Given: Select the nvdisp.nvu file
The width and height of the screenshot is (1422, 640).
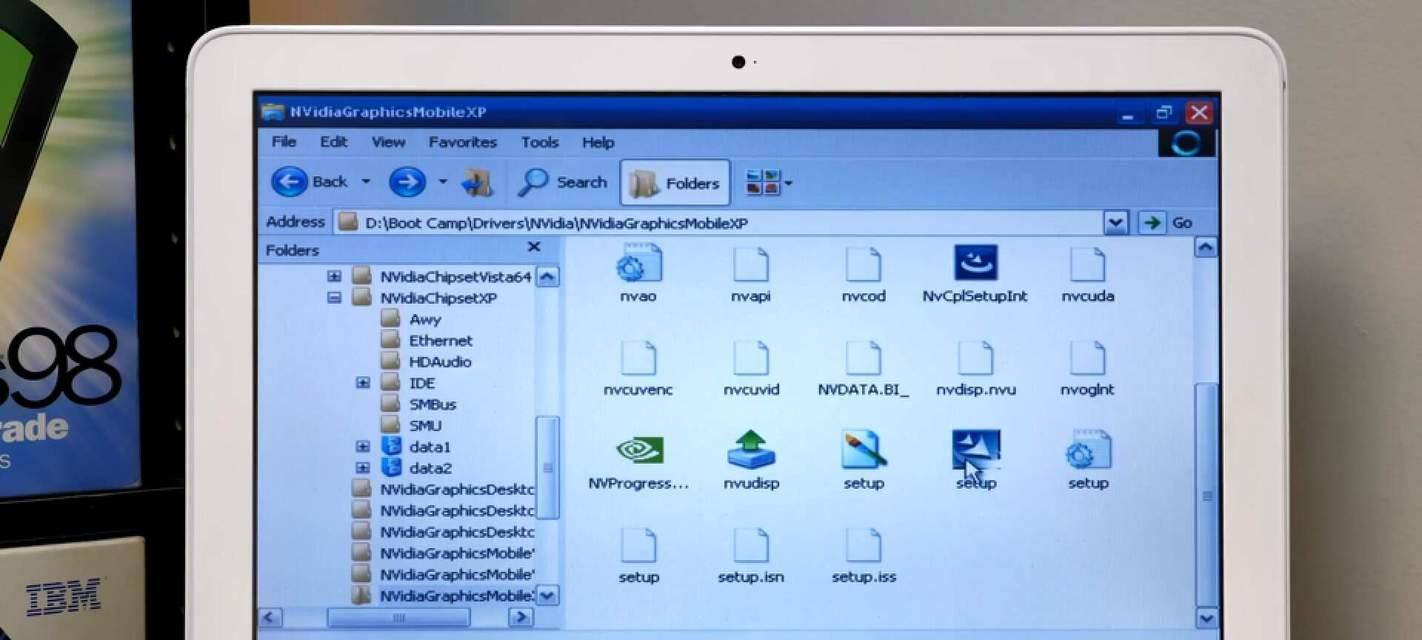Looking at the screenshot, I should point(975,369).
